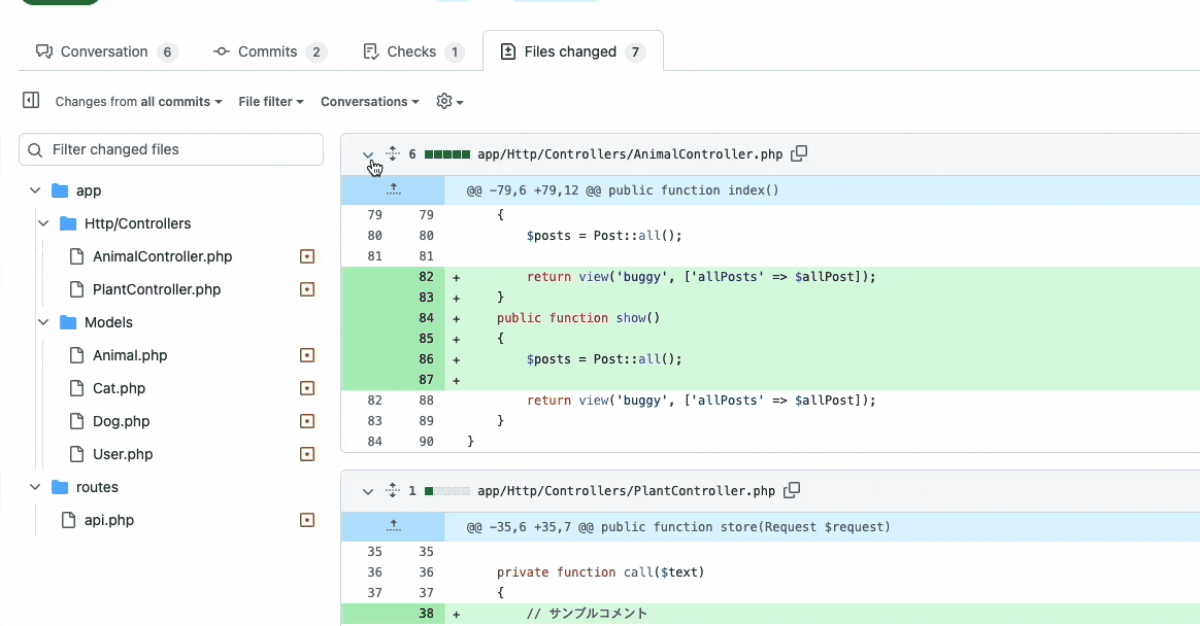Viewport: 1200px width, 626px height.
Task: Collapse the AnimalController.php diff with chevron
Action: tap(368, 155)
